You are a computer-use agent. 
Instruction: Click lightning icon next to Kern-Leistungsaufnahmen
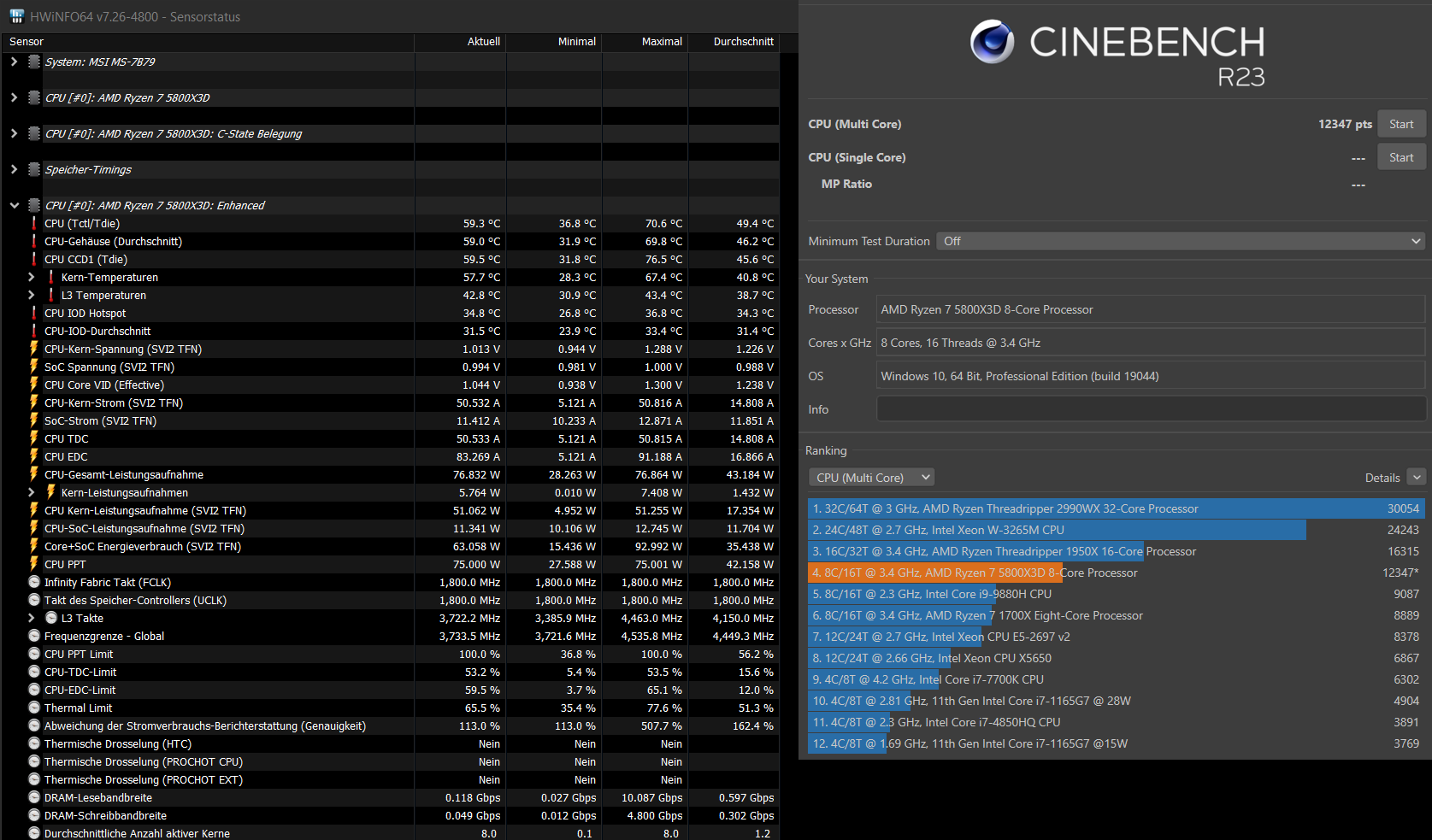click(51, 492)
